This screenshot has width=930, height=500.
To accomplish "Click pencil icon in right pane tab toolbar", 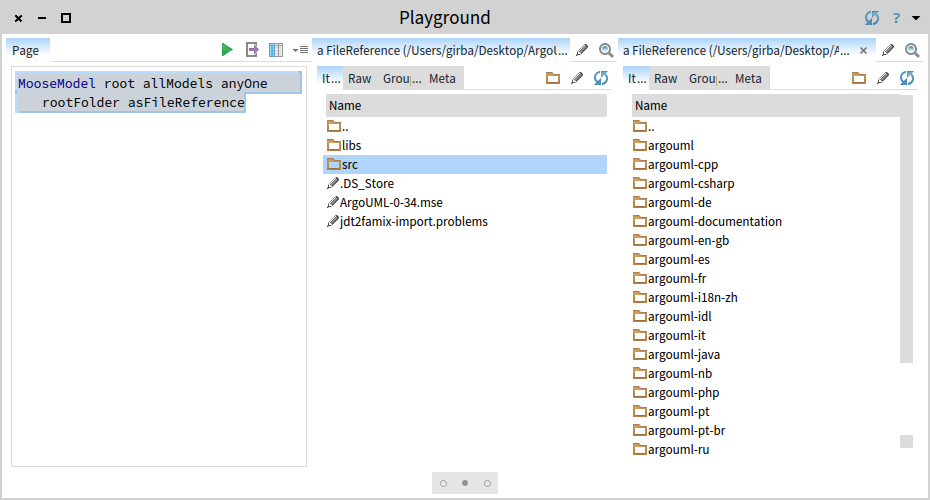I will click(883, 78).
